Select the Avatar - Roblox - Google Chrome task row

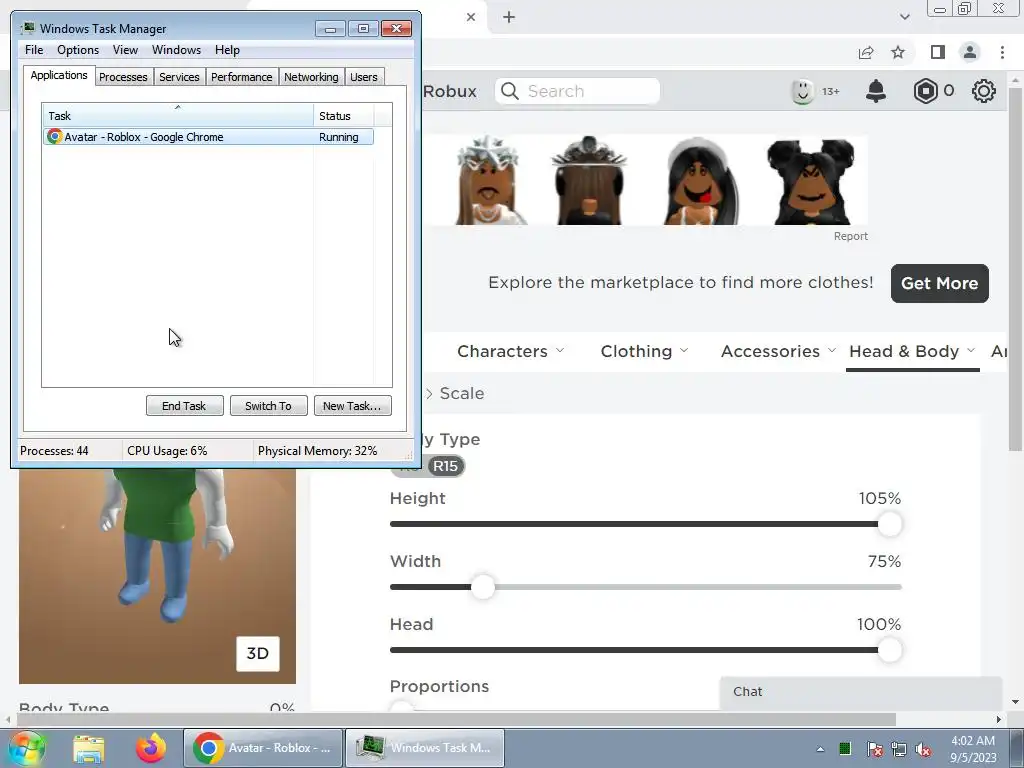[208, 136]
